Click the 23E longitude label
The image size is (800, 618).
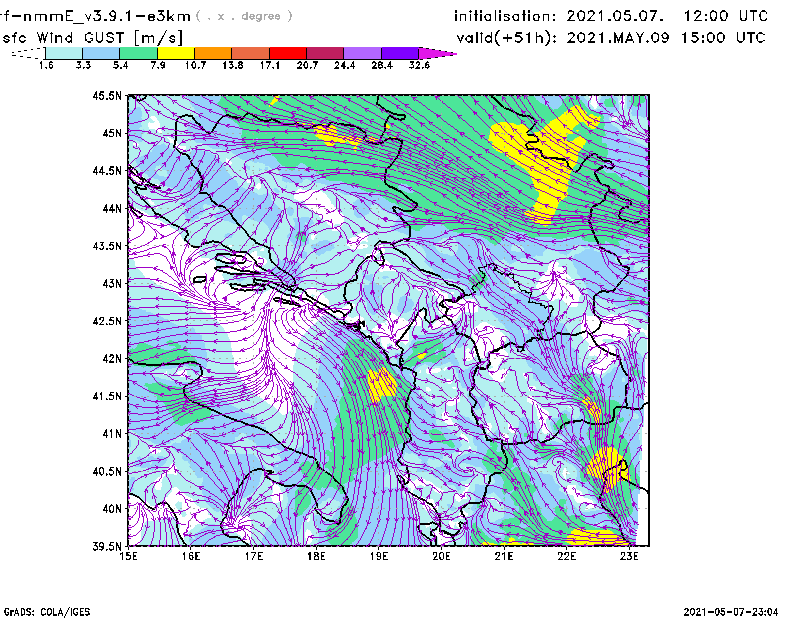tap(629, 556)
